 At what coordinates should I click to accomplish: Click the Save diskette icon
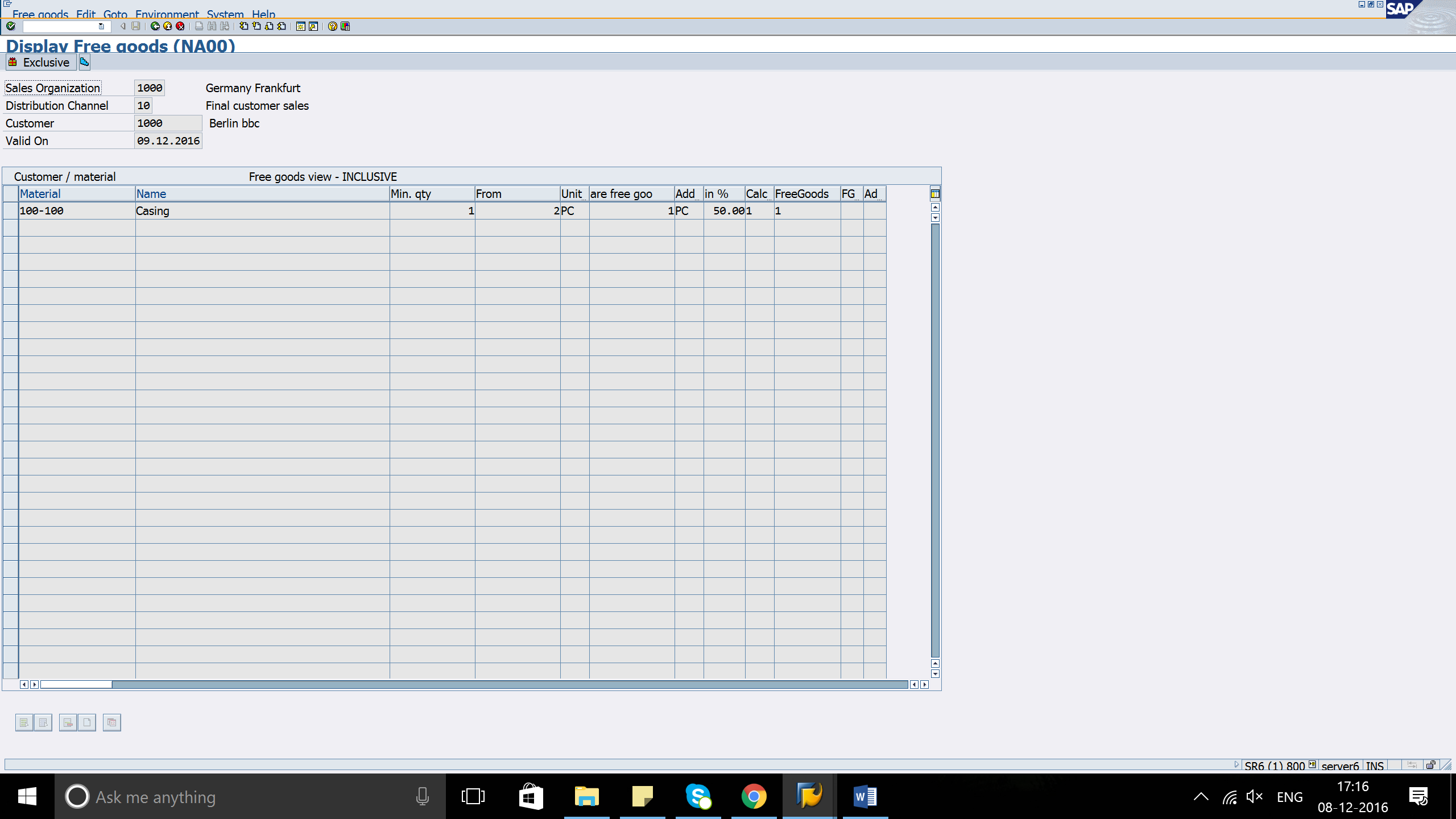point(136,26)
